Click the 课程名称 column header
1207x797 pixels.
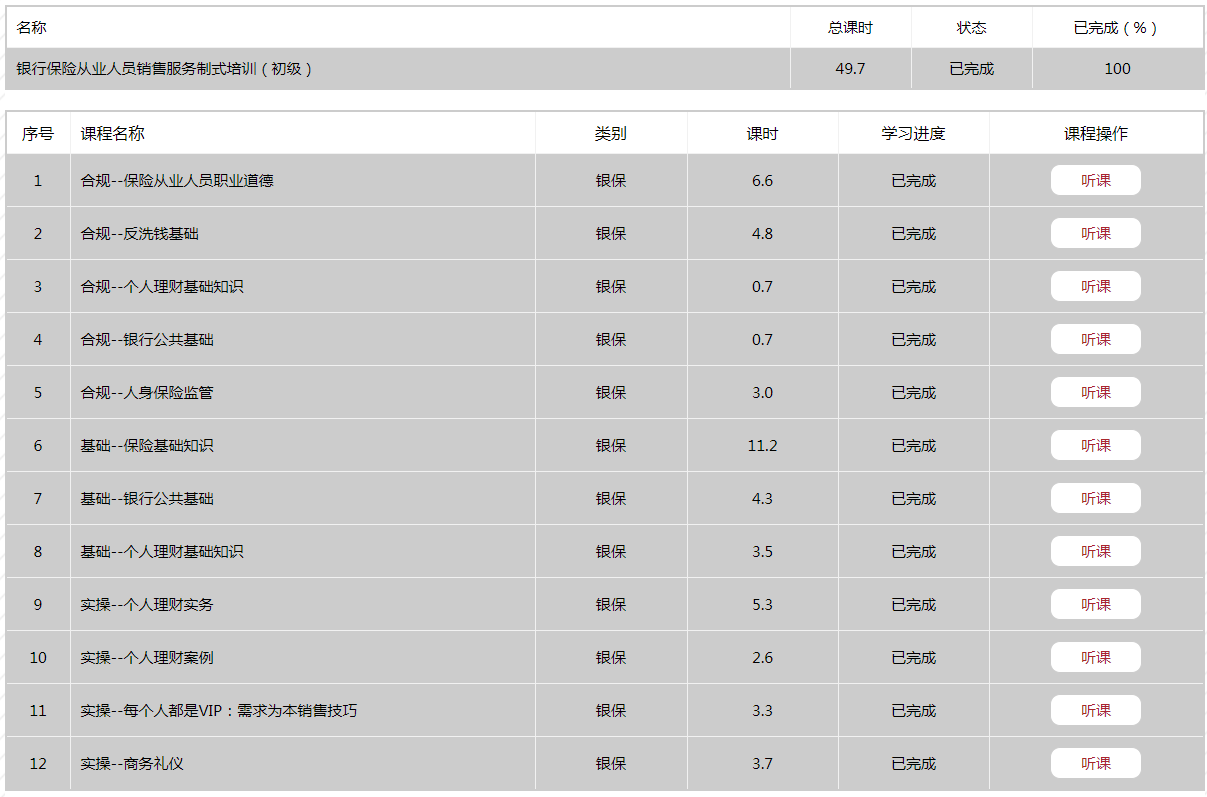tap(113, 134)
